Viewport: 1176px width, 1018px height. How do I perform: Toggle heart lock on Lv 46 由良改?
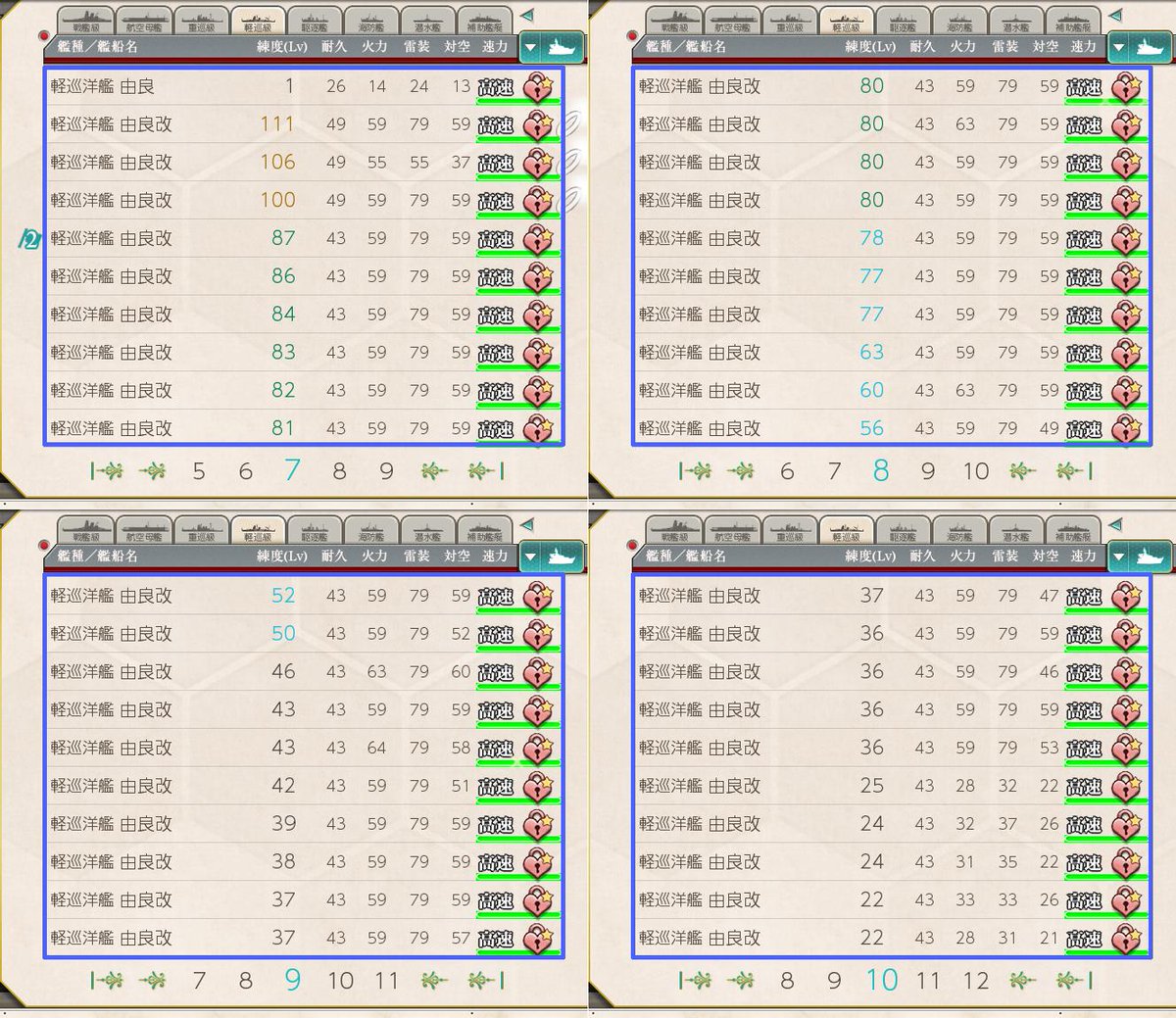pyautogui.click(x=538, y=672)
